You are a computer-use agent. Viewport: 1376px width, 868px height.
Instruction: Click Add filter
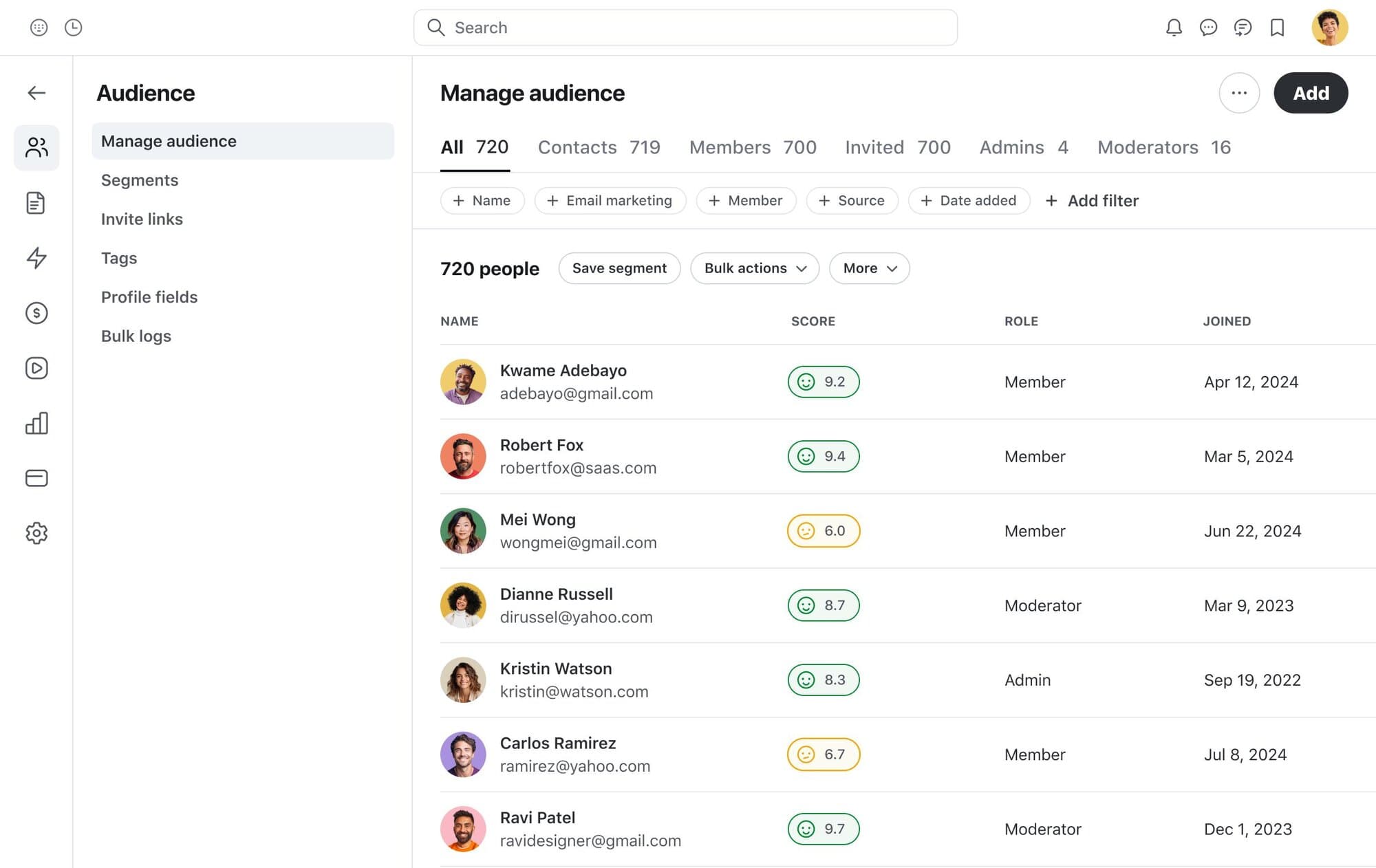1092,200
